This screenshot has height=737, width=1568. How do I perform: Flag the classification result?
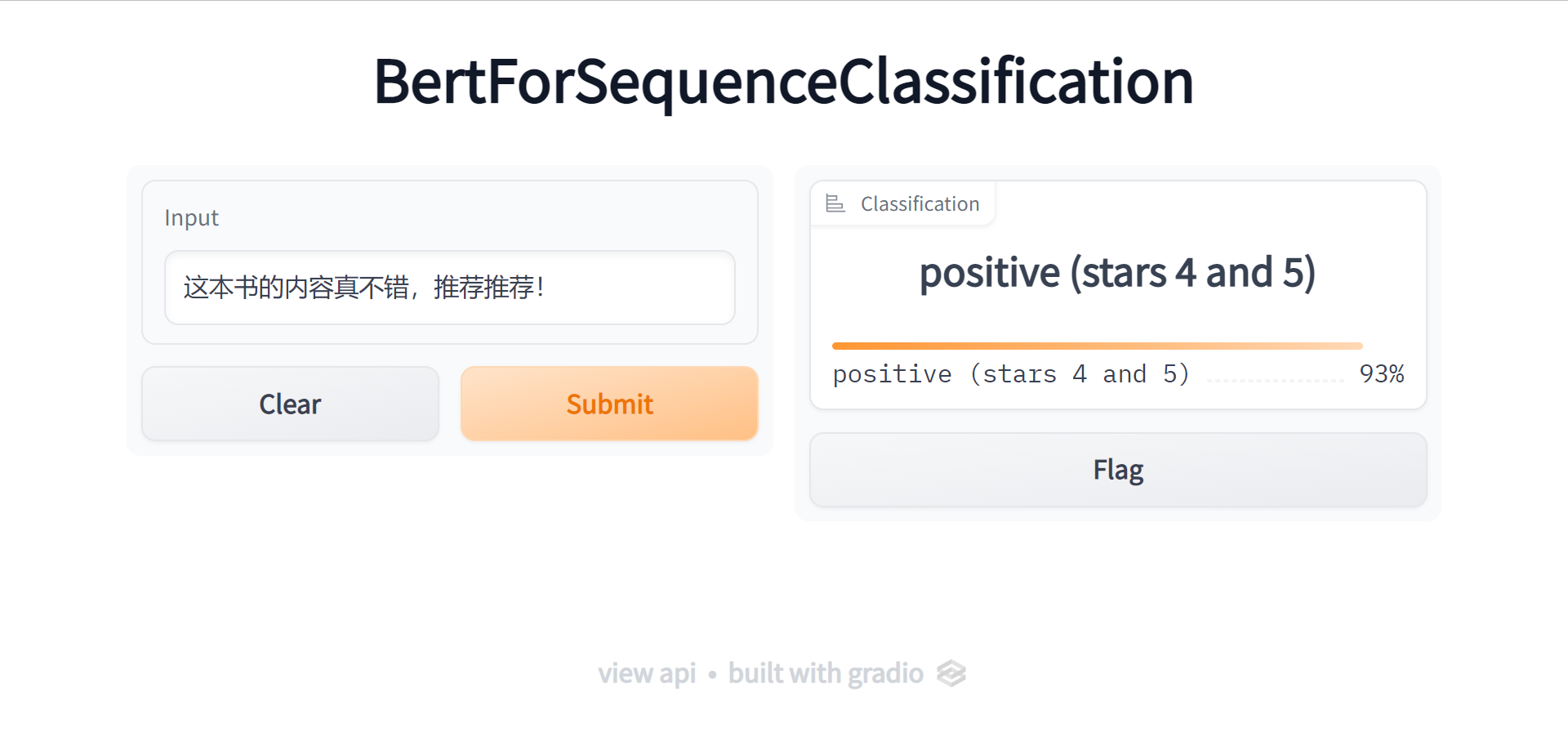(1118, 470)
